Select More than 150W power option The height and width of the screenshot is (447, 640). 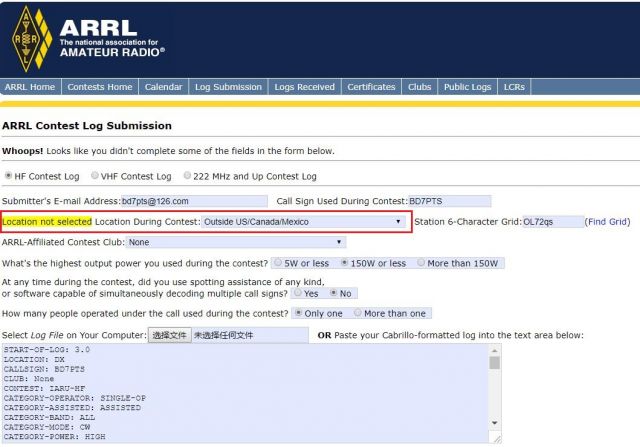tap(421, 262)
